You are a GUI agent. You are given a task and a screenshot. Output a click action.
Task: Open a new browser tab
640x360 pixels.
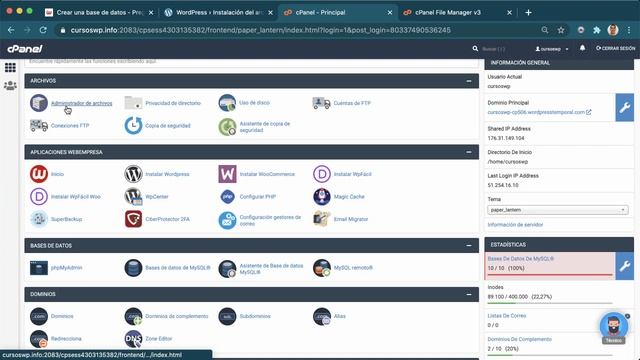pyautogui.click(x=528, y=13)
